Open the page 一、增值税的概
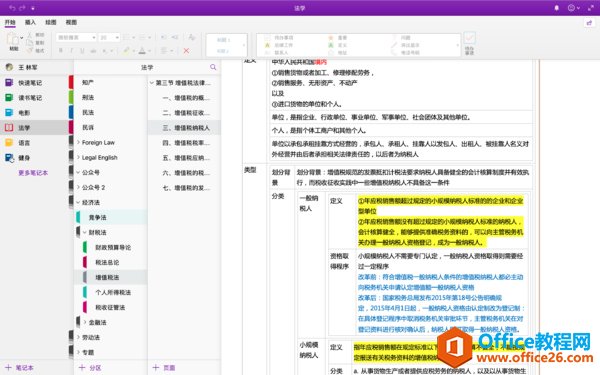Image resolution: width=600 pixels, height=375 pixels. pyautogui.click(x=184, y=98)
